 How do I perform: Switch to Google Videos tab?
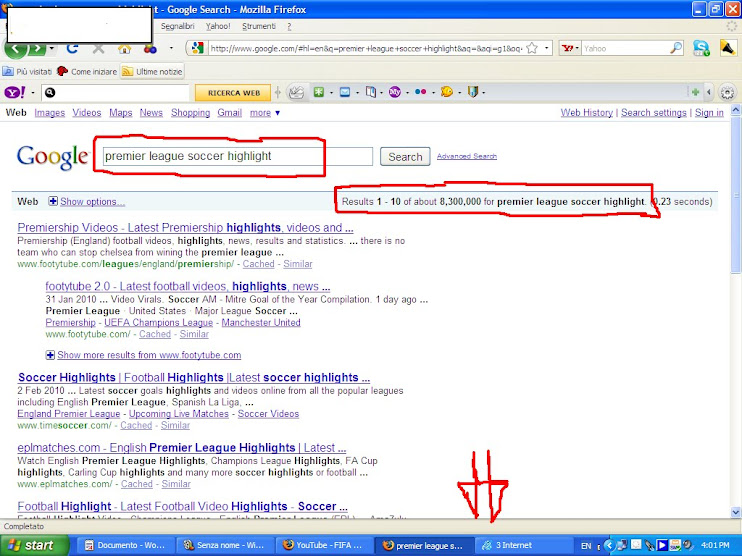[87, 113]
